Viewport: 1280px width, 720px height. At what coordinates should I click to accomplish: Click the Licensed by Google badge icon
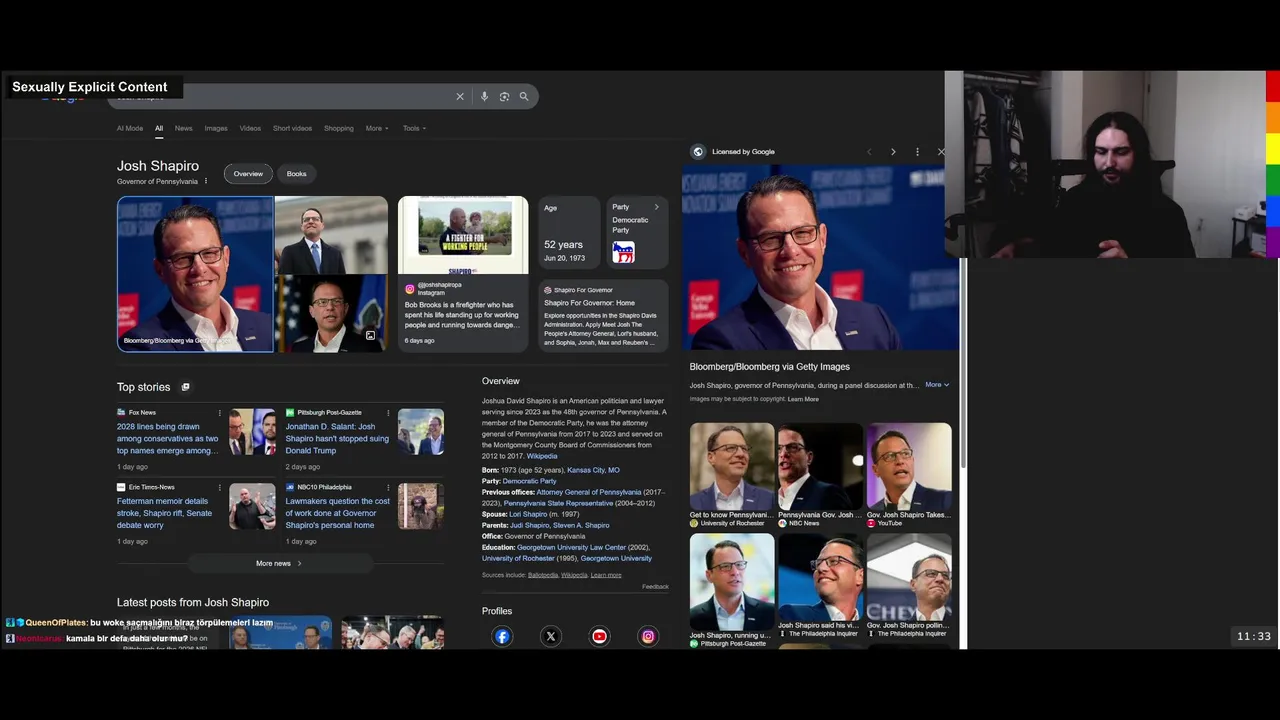[698, 152]
